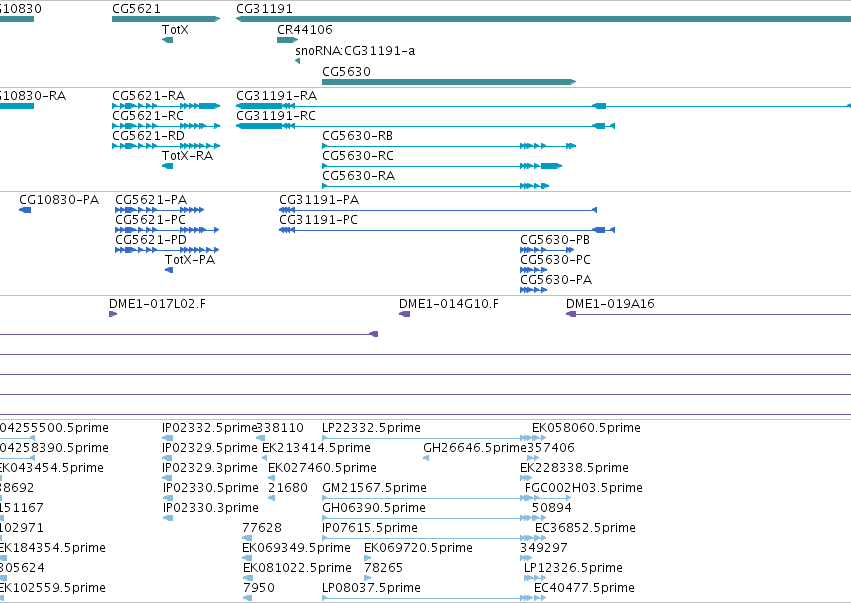Select EST EK069720.5prime

(418, 548)
